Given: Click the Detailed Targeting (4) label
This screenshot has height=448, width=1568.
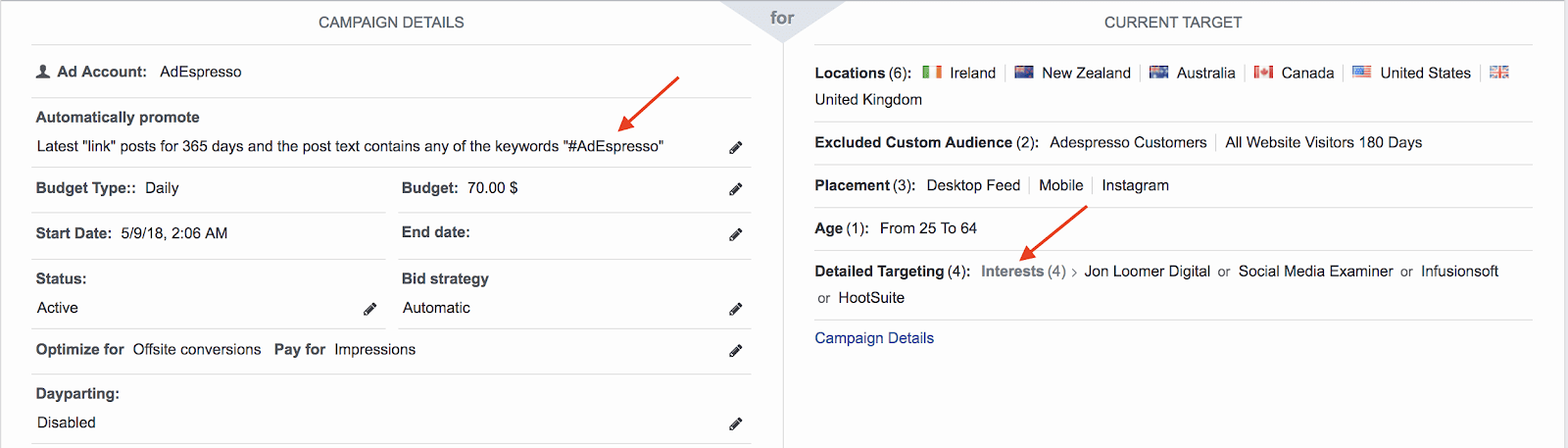Looking at the screenshot, I should (x=892, y=272).
